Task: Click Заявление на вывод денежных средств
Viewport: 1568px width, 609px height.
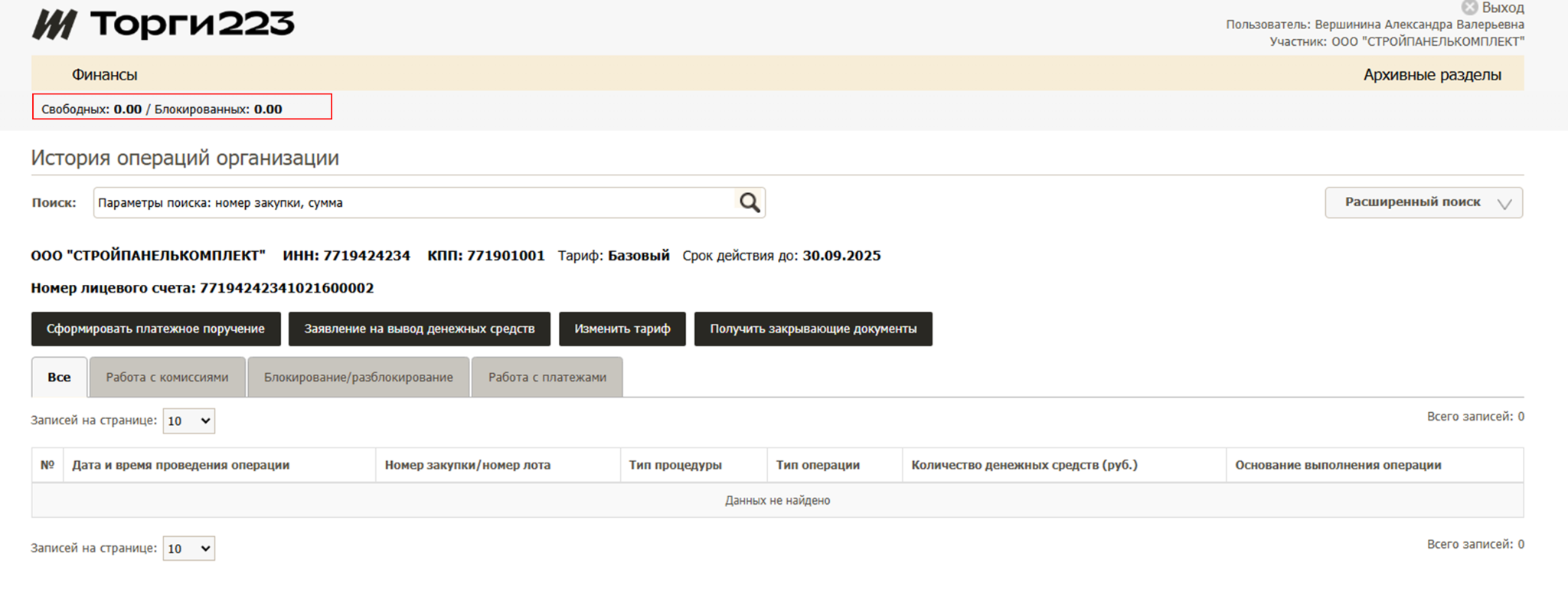Action: tap(419, 329)
